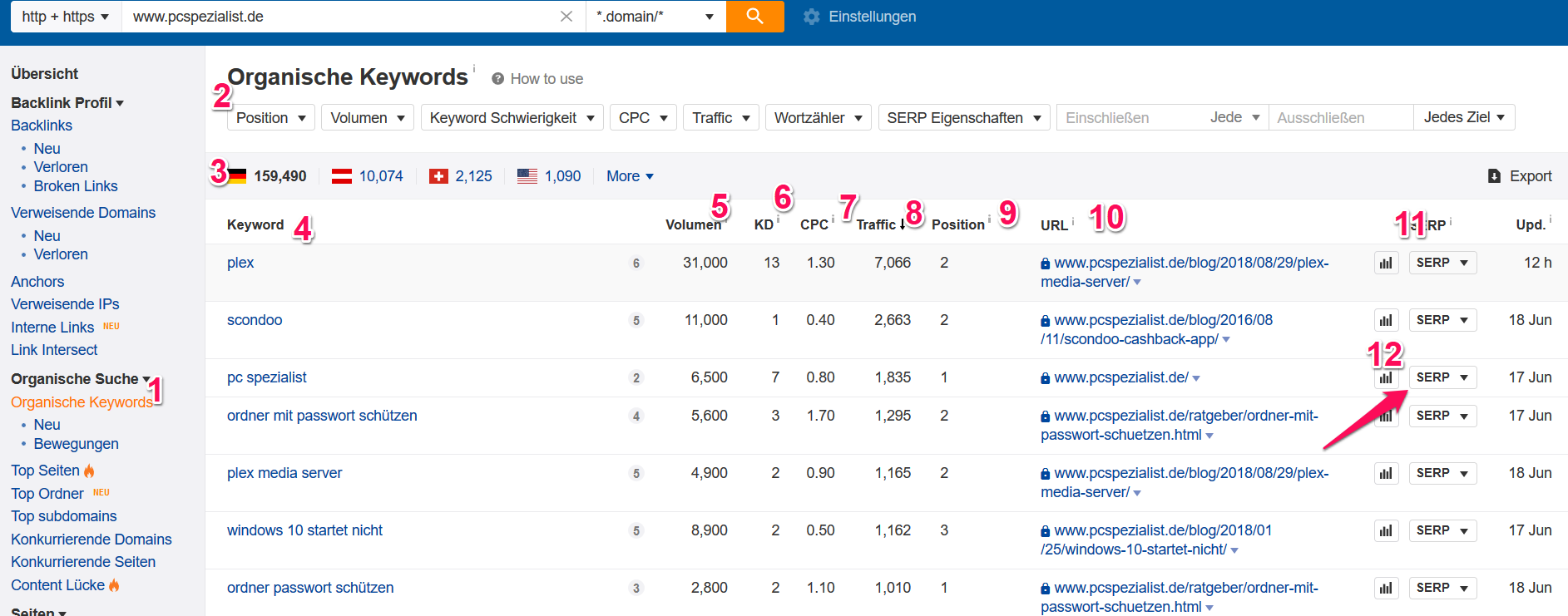Open the Keyword Schwierigkeit filter dropdown

[512, 118]
